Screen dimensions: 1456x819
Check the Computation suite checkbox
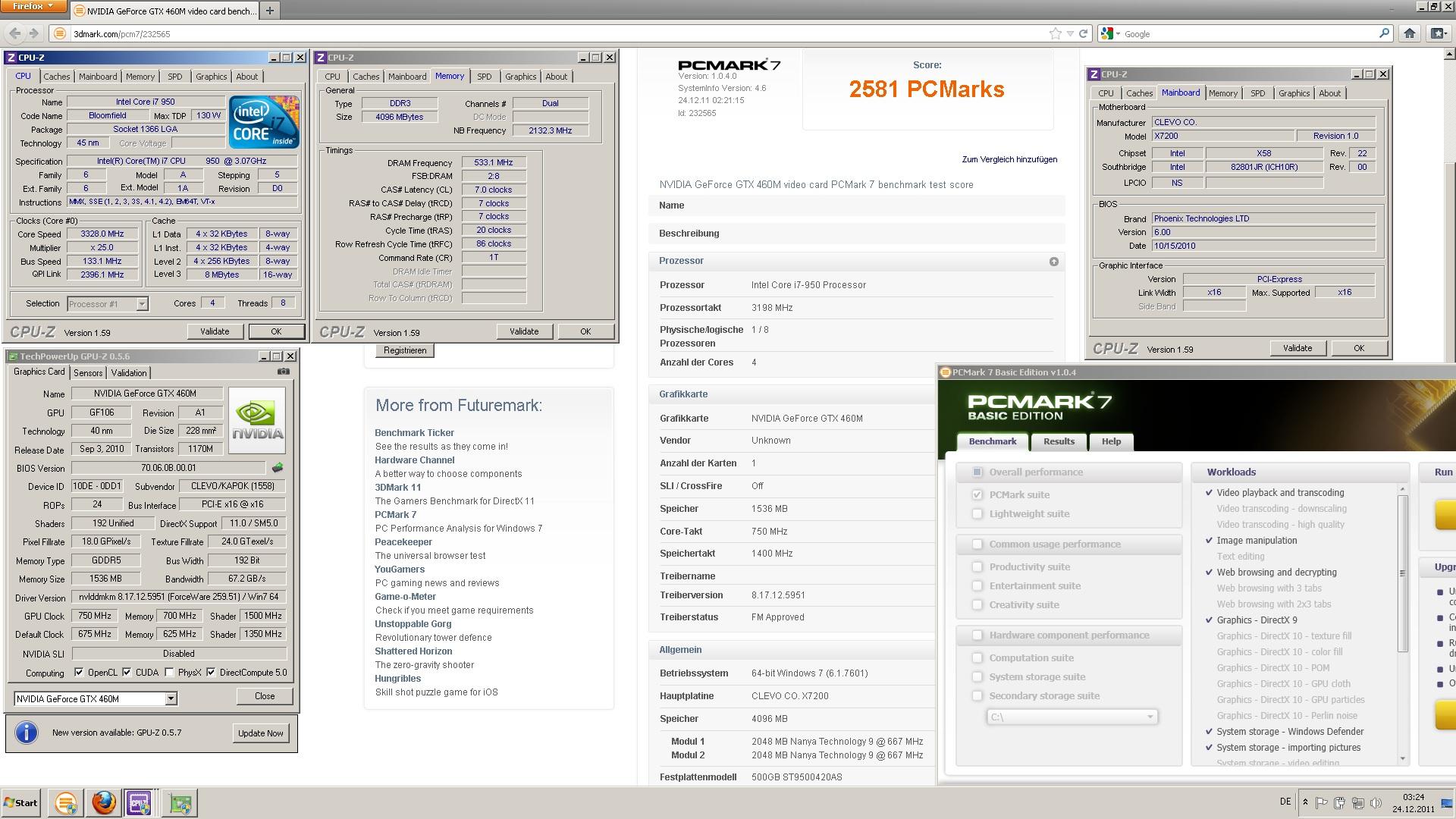point(977,657)
